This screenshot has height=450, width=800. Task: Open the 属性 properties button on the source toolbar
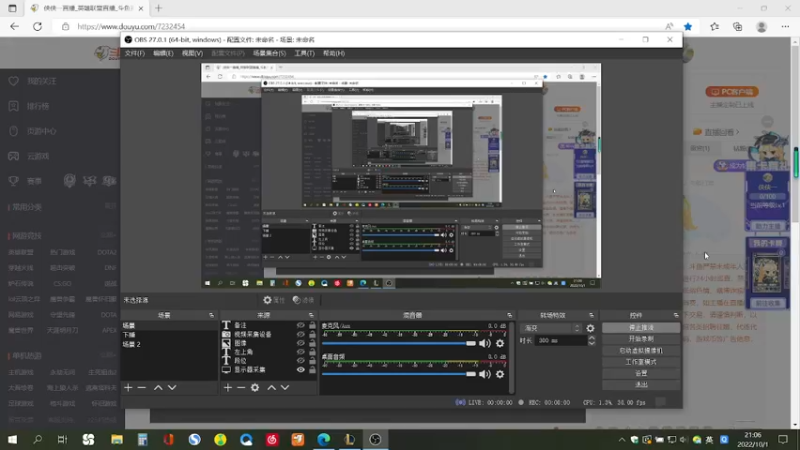[x=274, y=300]
